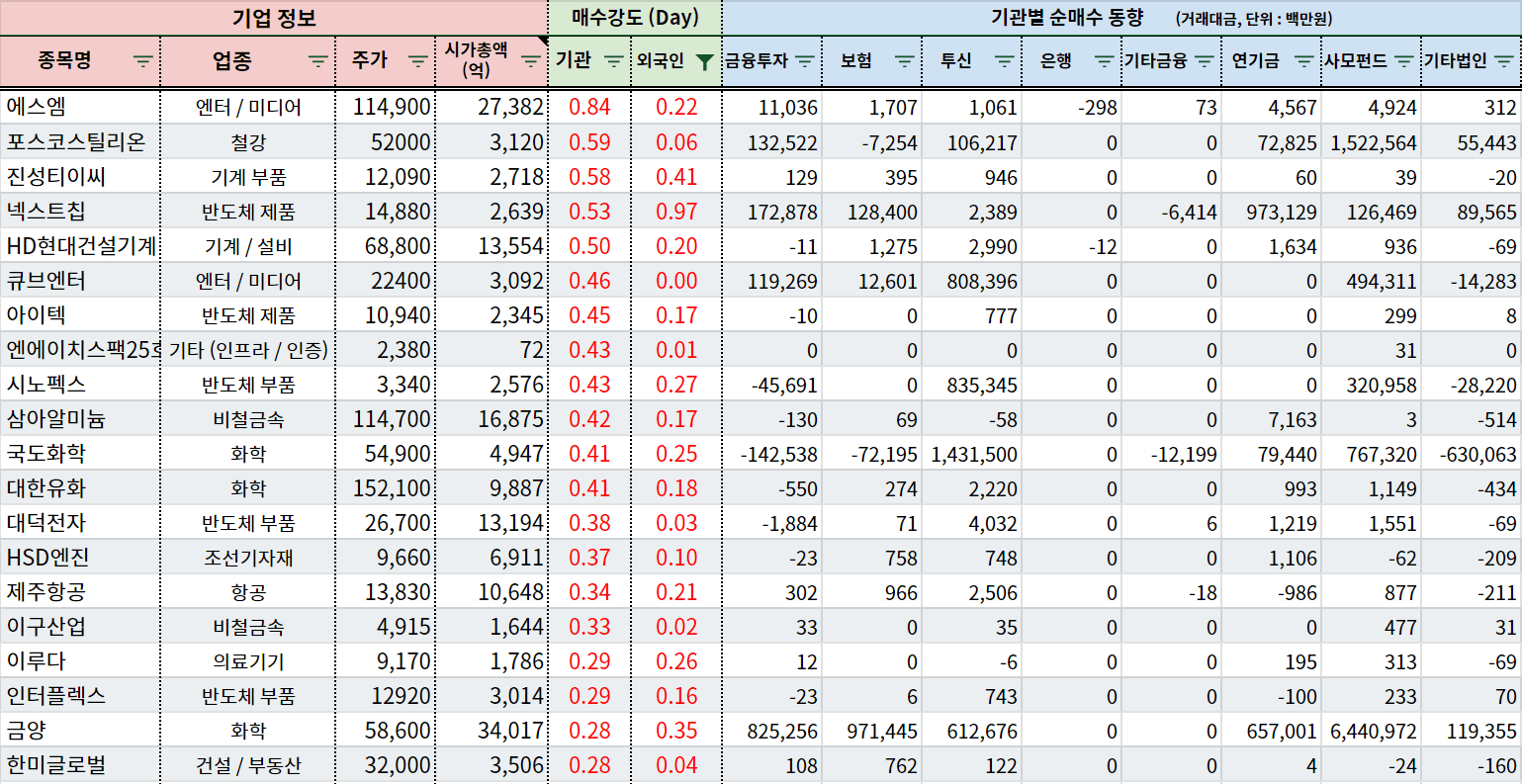The height and width of the screenshot is (784, 1522).
Task: Open the 투신 column filter dropdown
Action: pos(1004,61)
